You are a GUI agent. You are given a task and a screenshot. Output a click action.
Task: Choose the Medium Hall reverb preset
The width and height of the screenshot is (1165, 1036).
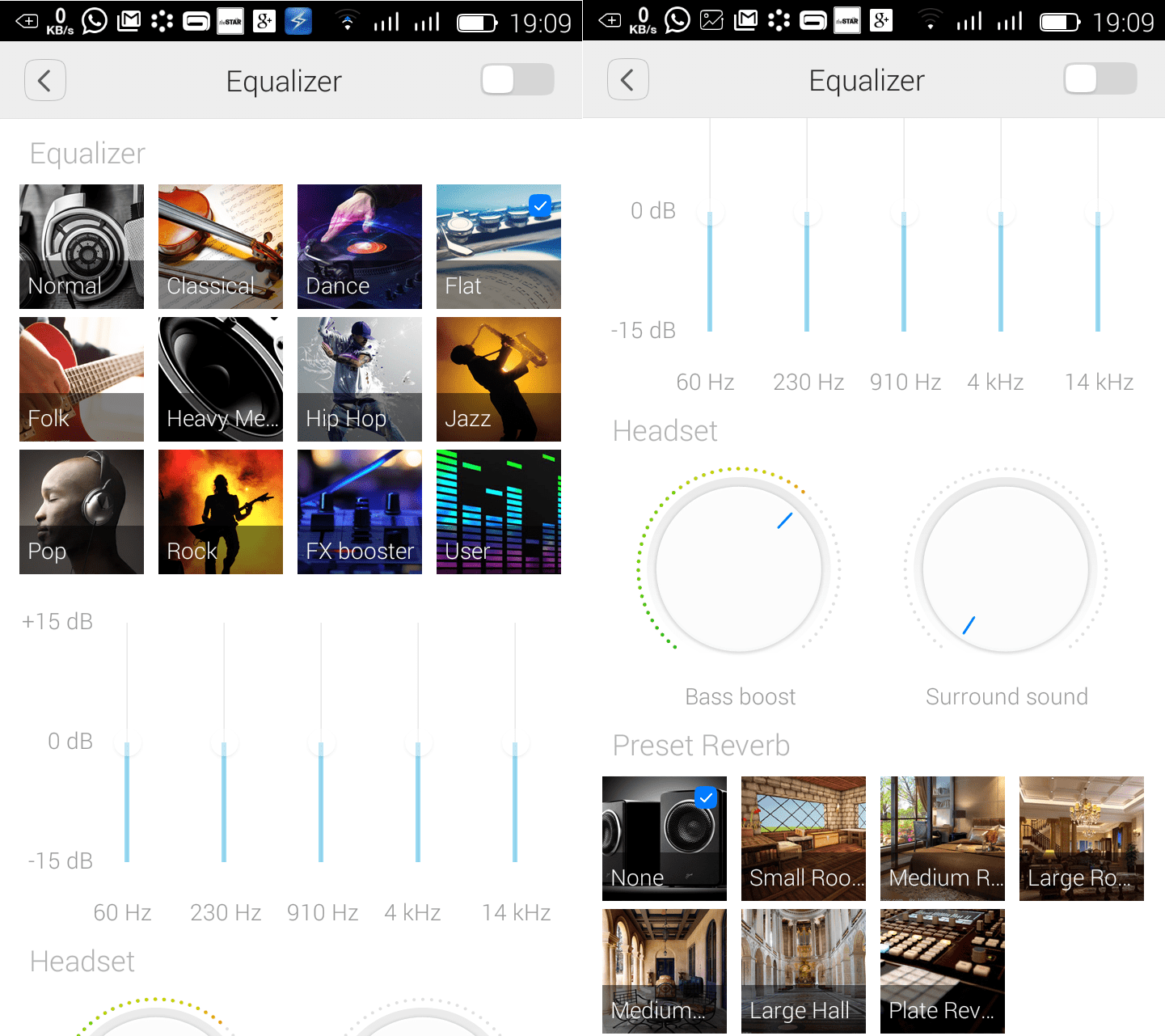coord(665,971)
